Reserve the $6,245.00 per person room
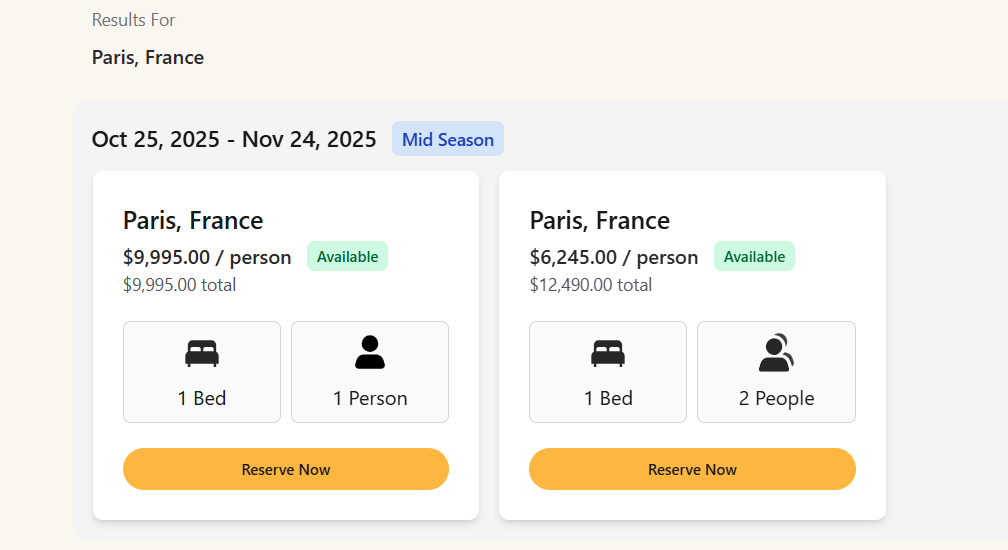 click(692, 469)
